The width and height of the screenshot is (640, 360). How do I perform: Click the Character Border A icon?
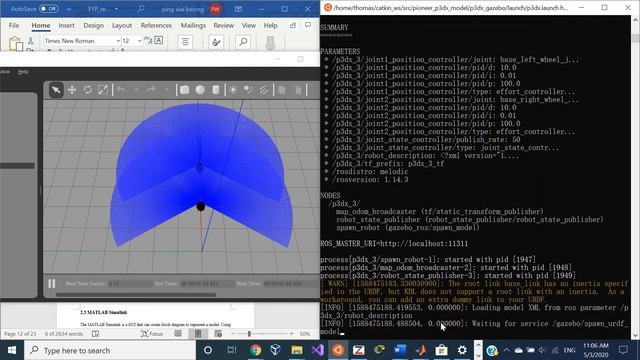click(158, 40)
